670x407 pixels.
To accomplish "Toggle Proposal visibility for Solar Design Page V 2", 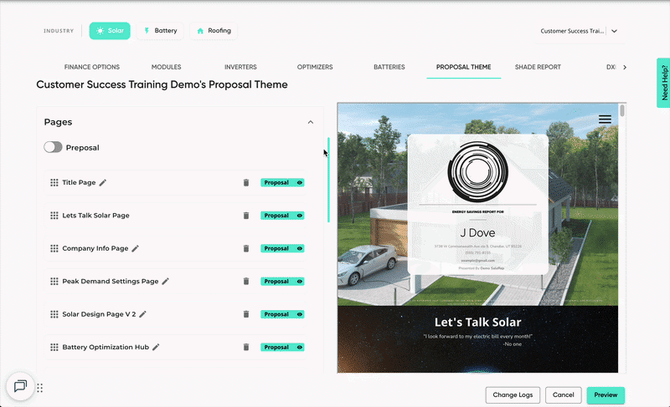I will click(282, 314).
